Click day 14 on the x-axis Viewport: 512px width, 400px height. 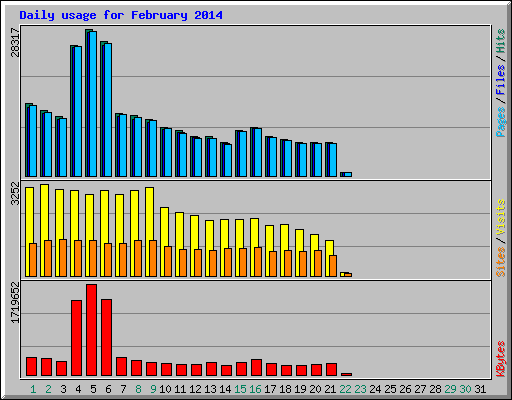[225, 389]
